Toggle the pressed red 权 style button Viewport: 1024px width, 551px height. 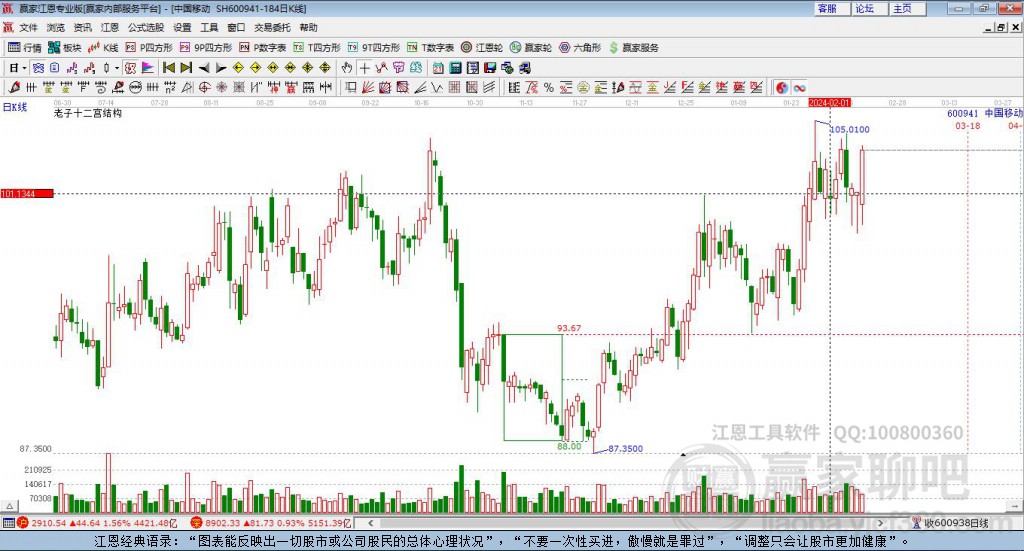click(131, 68)
